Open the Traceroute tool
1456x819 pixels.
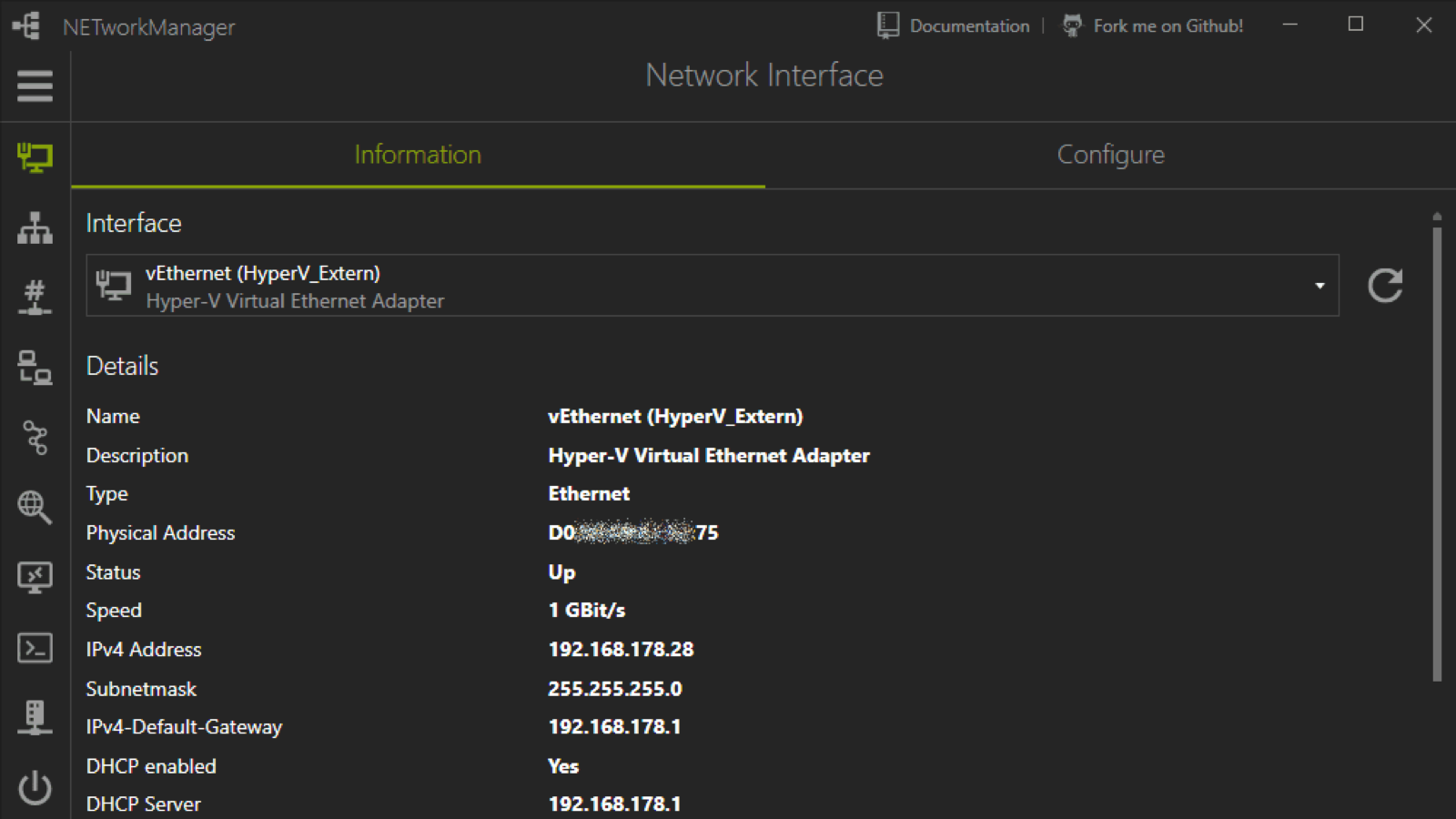(35, 437)
